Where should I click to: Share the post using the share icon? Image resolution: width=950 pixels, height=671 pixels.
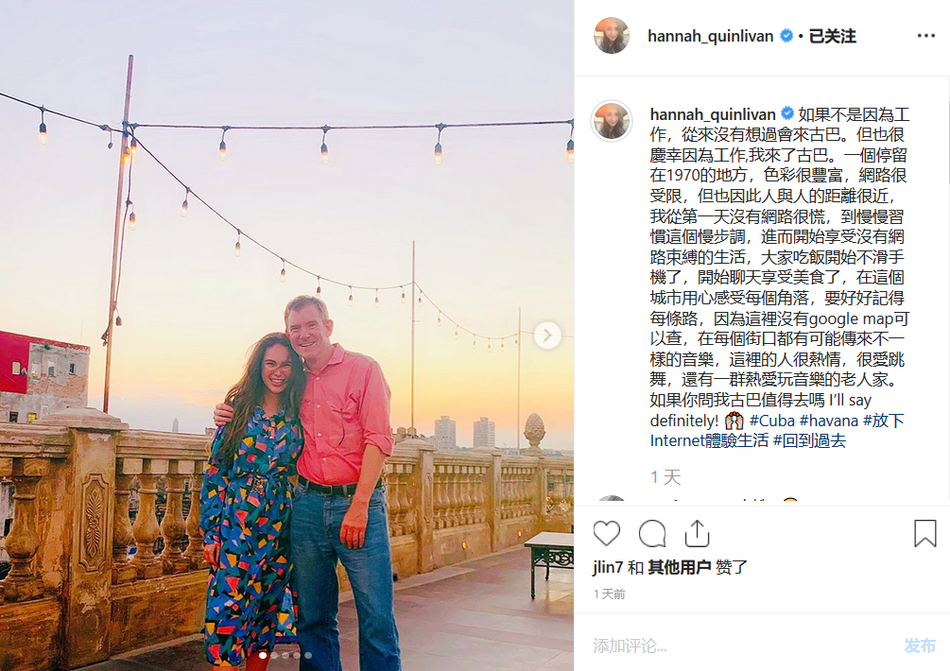pyautogui.click(x=697, y=533)
